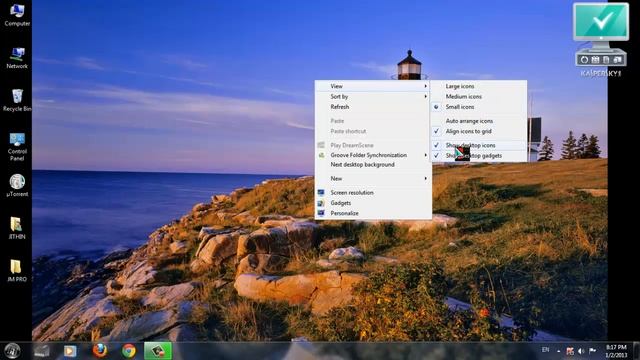Image resolution: width=640 pixels, height=360 pixels.
Task: Expand the New submenu
Action: (x=373, y=178)
